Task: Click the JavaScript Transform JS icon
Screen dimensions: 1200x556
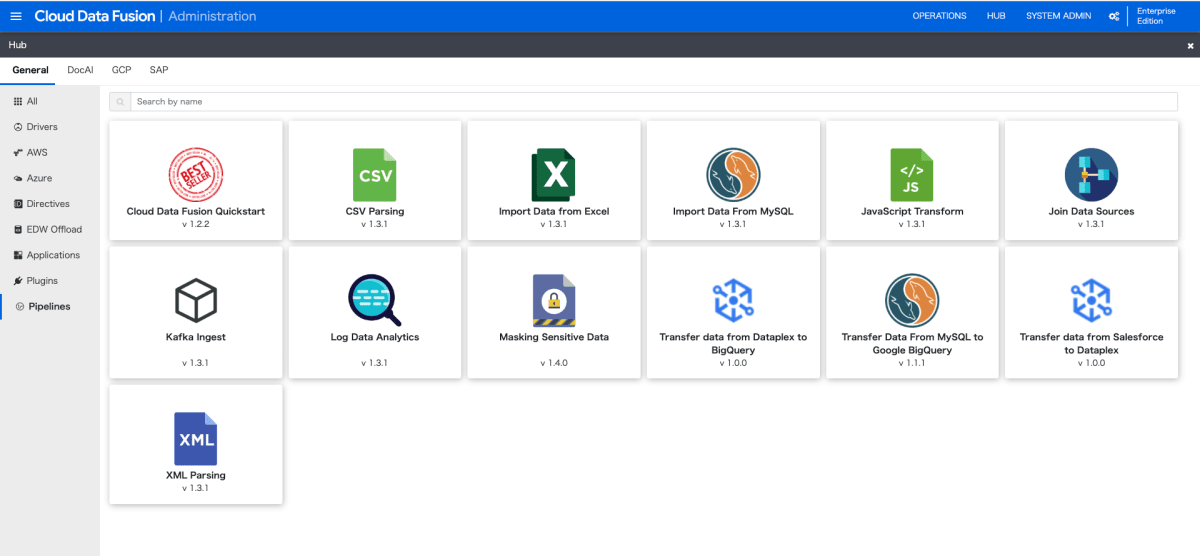Action: coord(912,175)
